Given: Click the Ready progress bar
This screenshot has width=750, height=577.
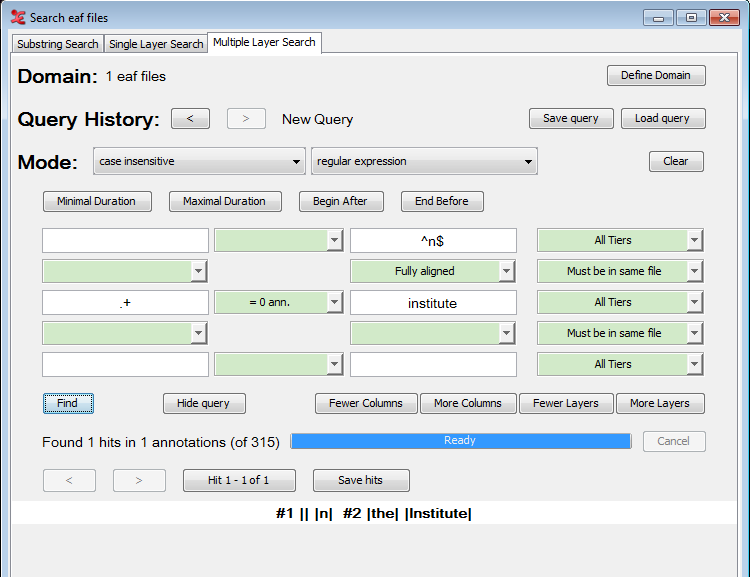Looking at the screenshot, I should 460,441.
